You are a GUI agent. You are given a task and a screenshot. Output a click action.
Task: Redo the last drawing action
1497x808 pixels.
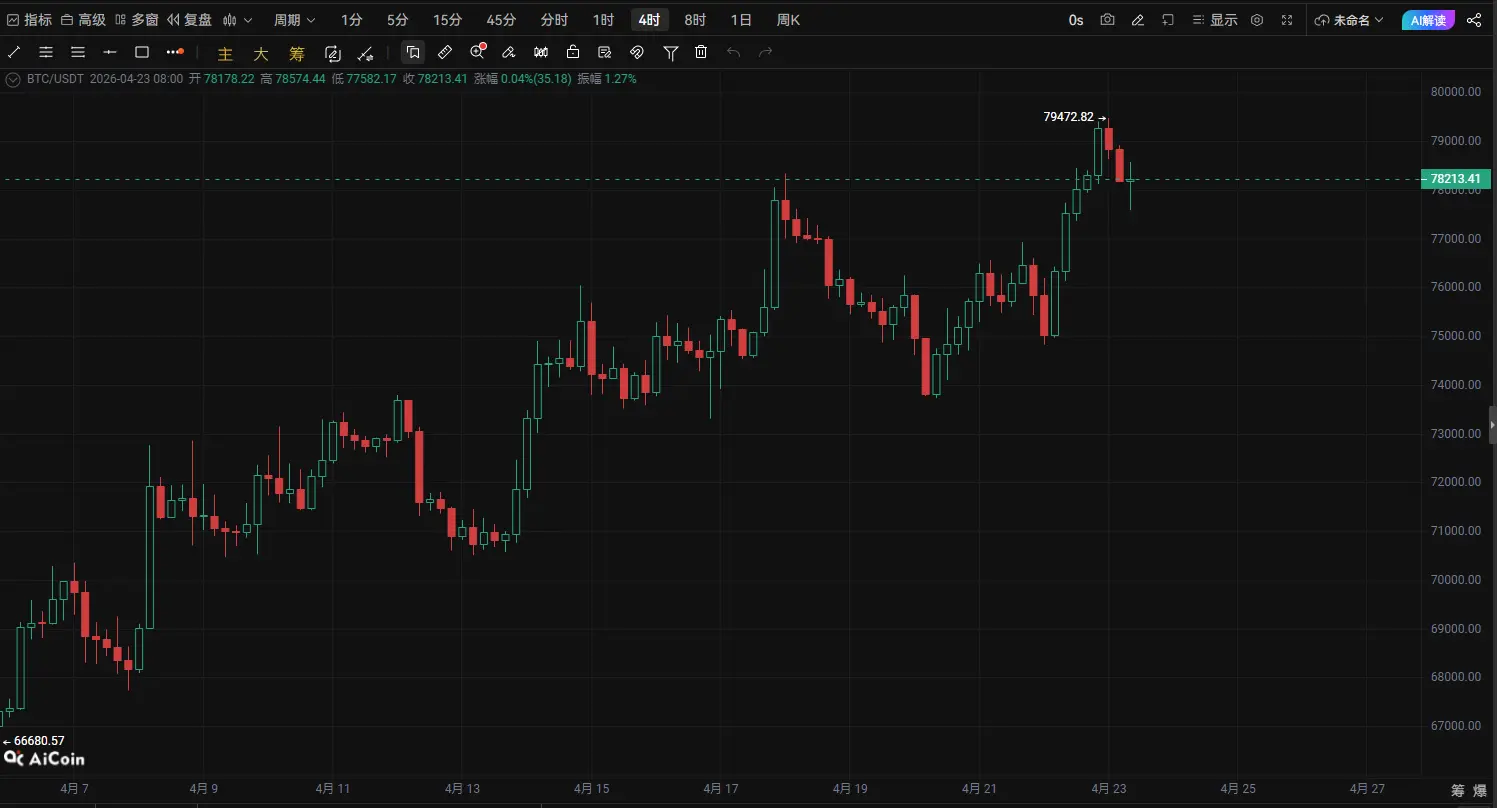pyautogui.click(x=766, y=52)
